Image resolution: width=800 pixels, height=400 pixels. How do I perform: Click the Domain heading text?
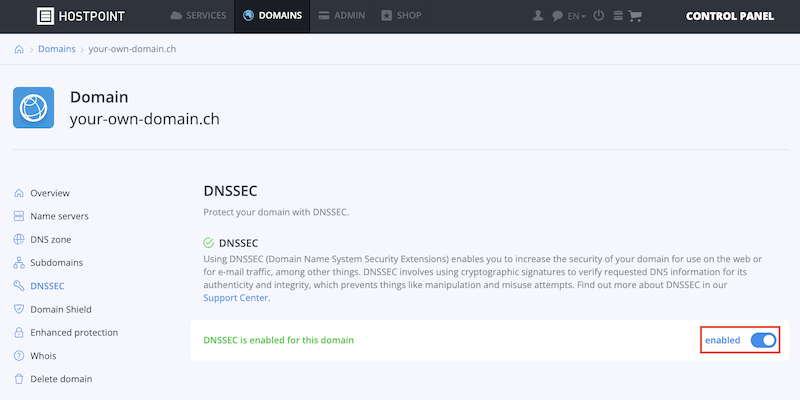[99, 97]
